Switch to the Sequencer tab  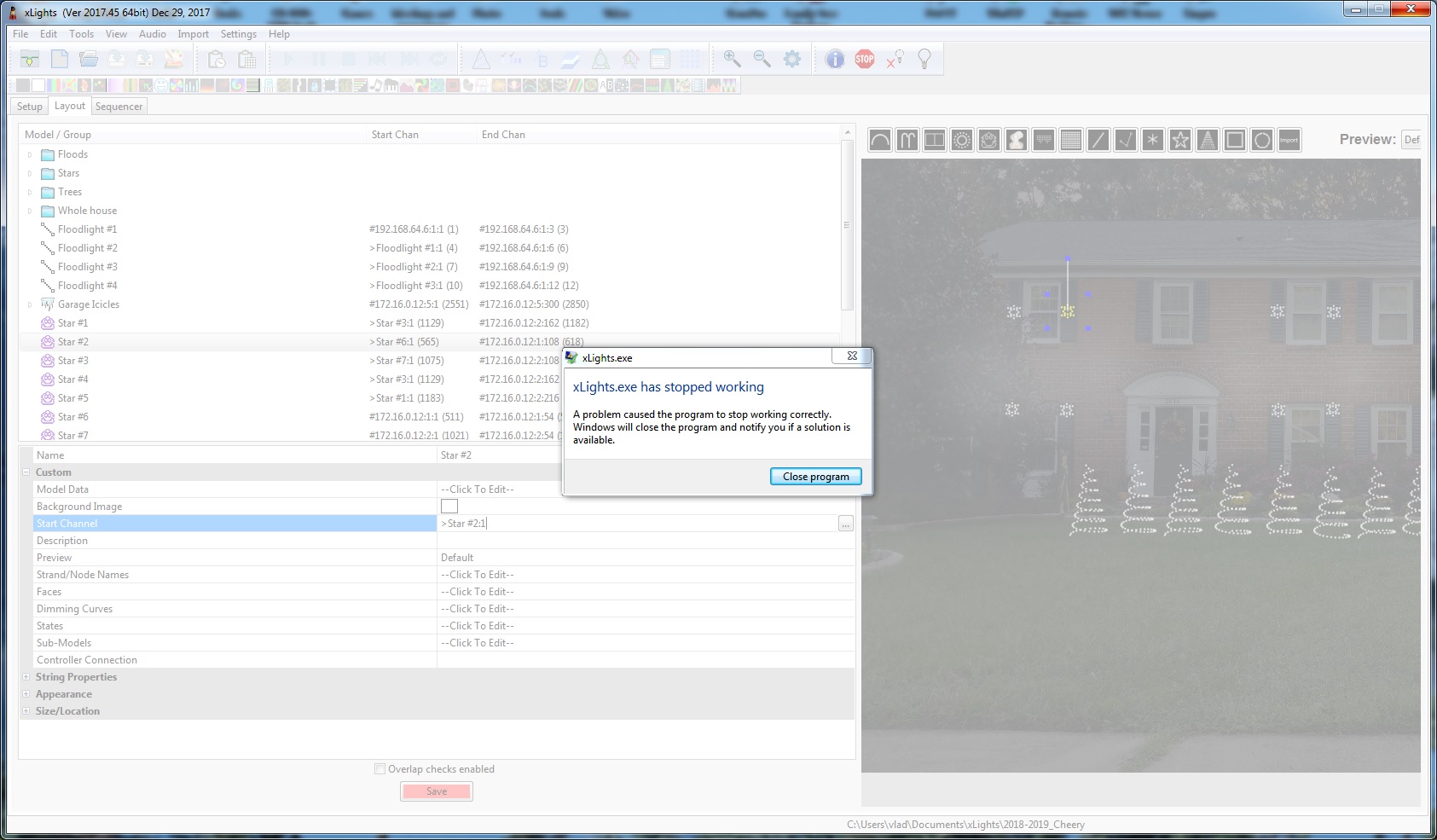(119, 106)
